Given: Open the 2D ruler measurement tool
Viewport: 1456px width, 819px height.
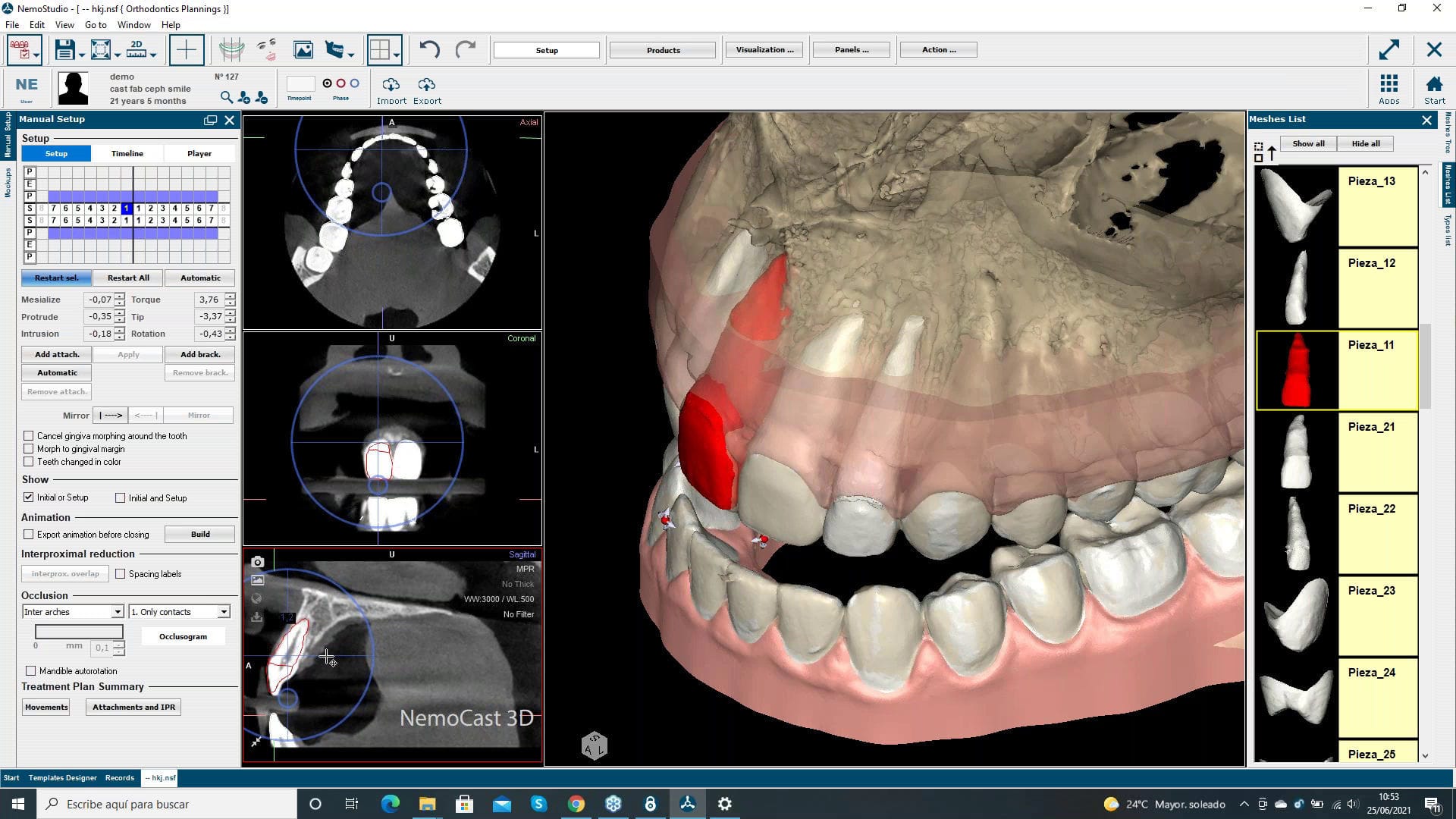Looking at the screenshot, I should point(137,50).
